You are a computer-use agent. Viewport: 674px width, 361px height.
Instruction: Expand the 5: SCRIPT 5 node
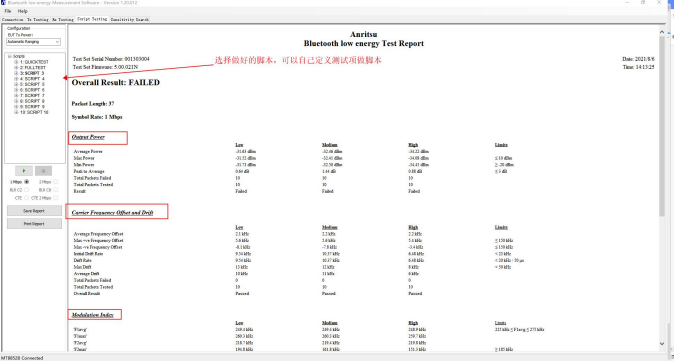(x=16, y=84)
